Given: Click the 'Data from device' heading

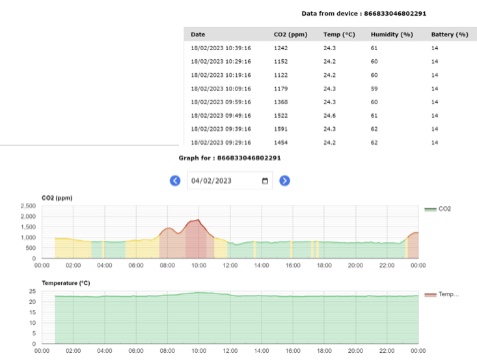Looking at the screenshot, I should click(364, 14).
